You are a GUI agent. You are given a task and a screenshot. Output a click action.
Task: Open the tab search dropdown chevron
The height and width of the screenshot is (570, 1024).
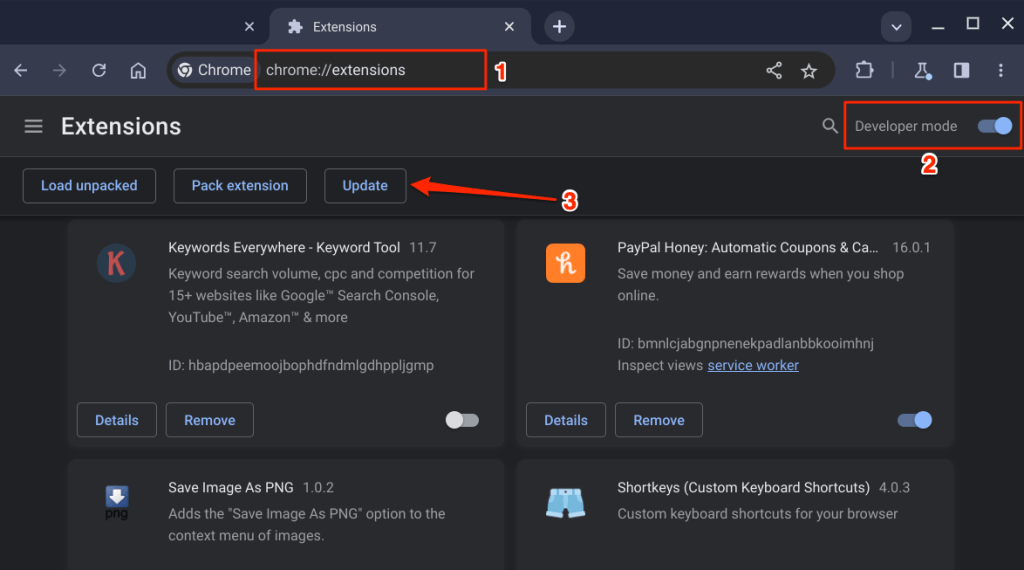click(x=896, y=27)
